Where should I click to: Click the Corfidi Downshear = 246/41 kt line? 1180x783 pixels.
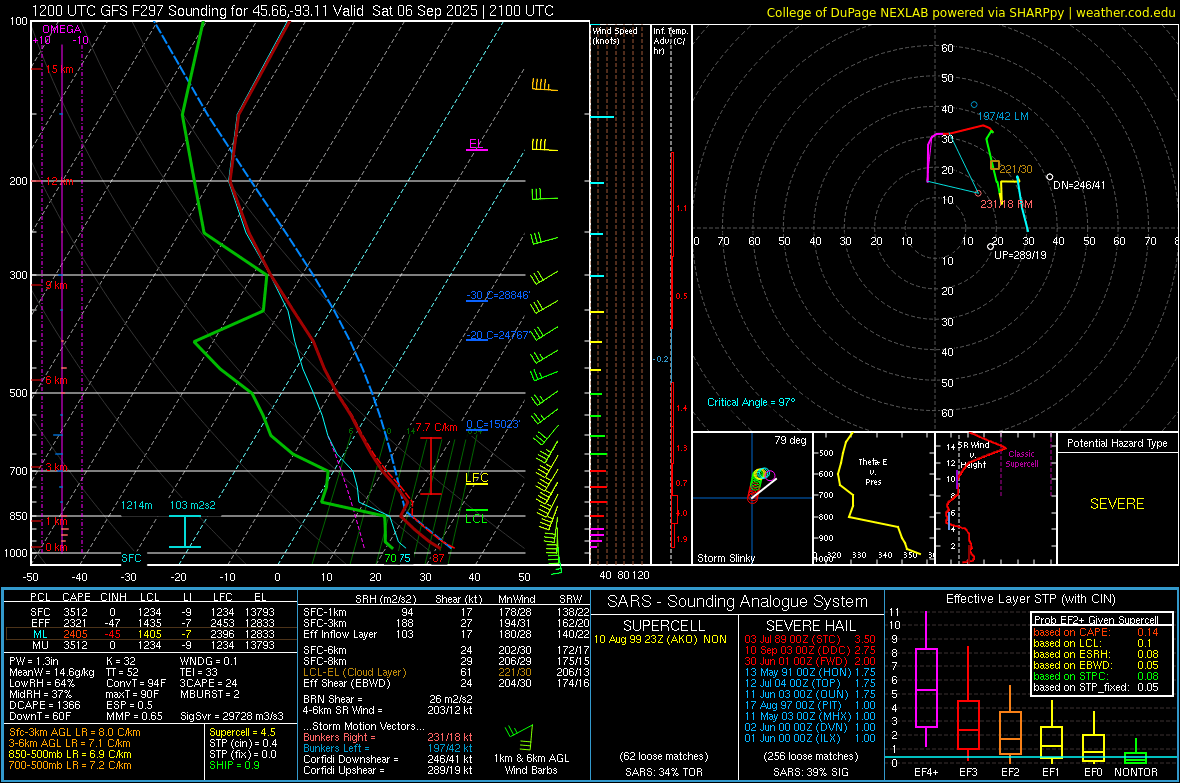coord(388,759)
